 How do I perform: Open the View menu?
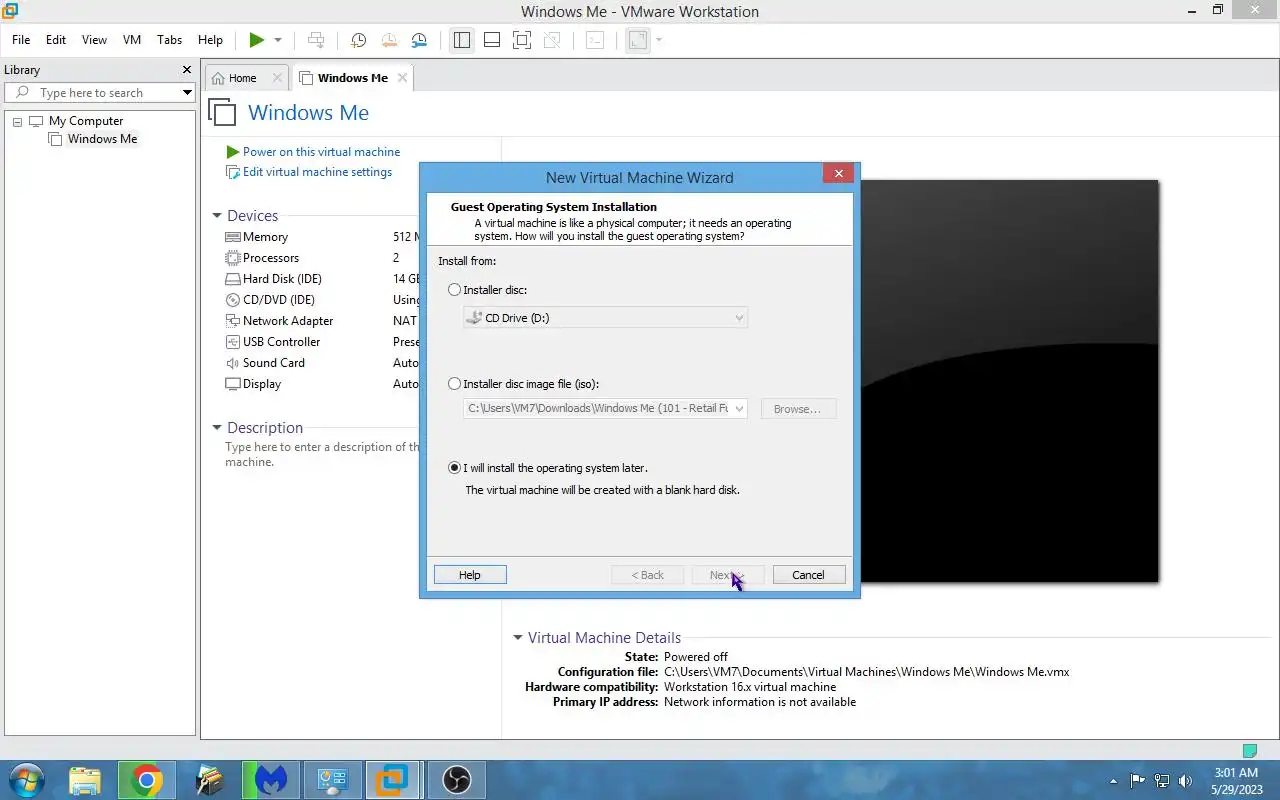point(94,40)
